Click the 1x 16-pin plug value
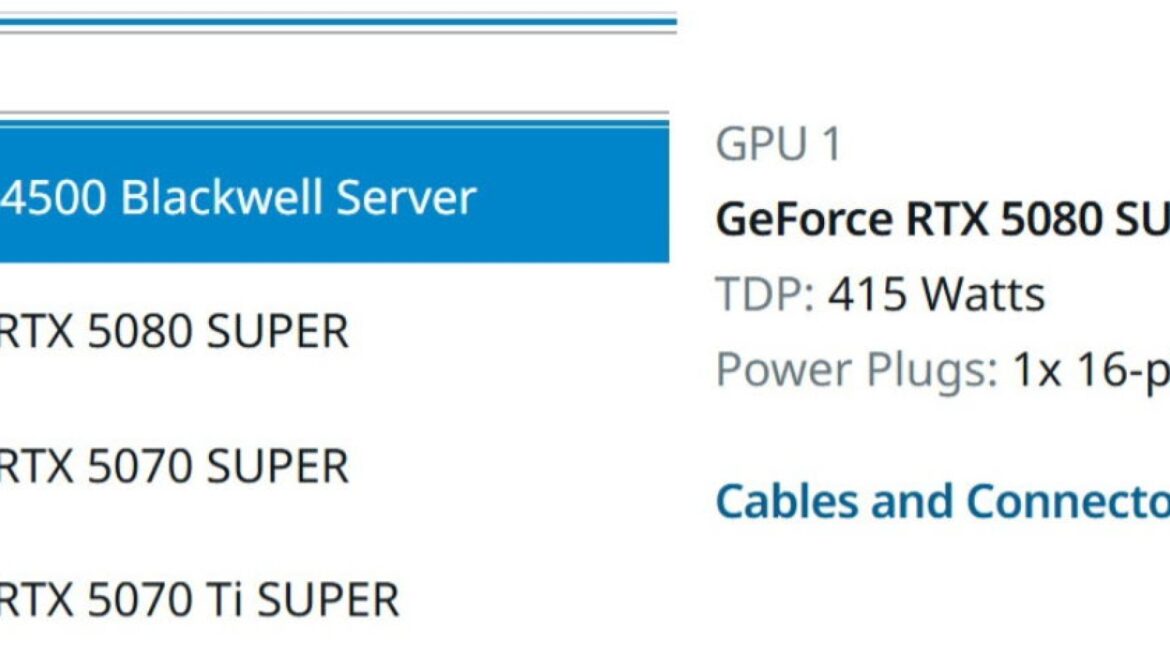Screen dimensions: 1170x658 point(1091,370)
